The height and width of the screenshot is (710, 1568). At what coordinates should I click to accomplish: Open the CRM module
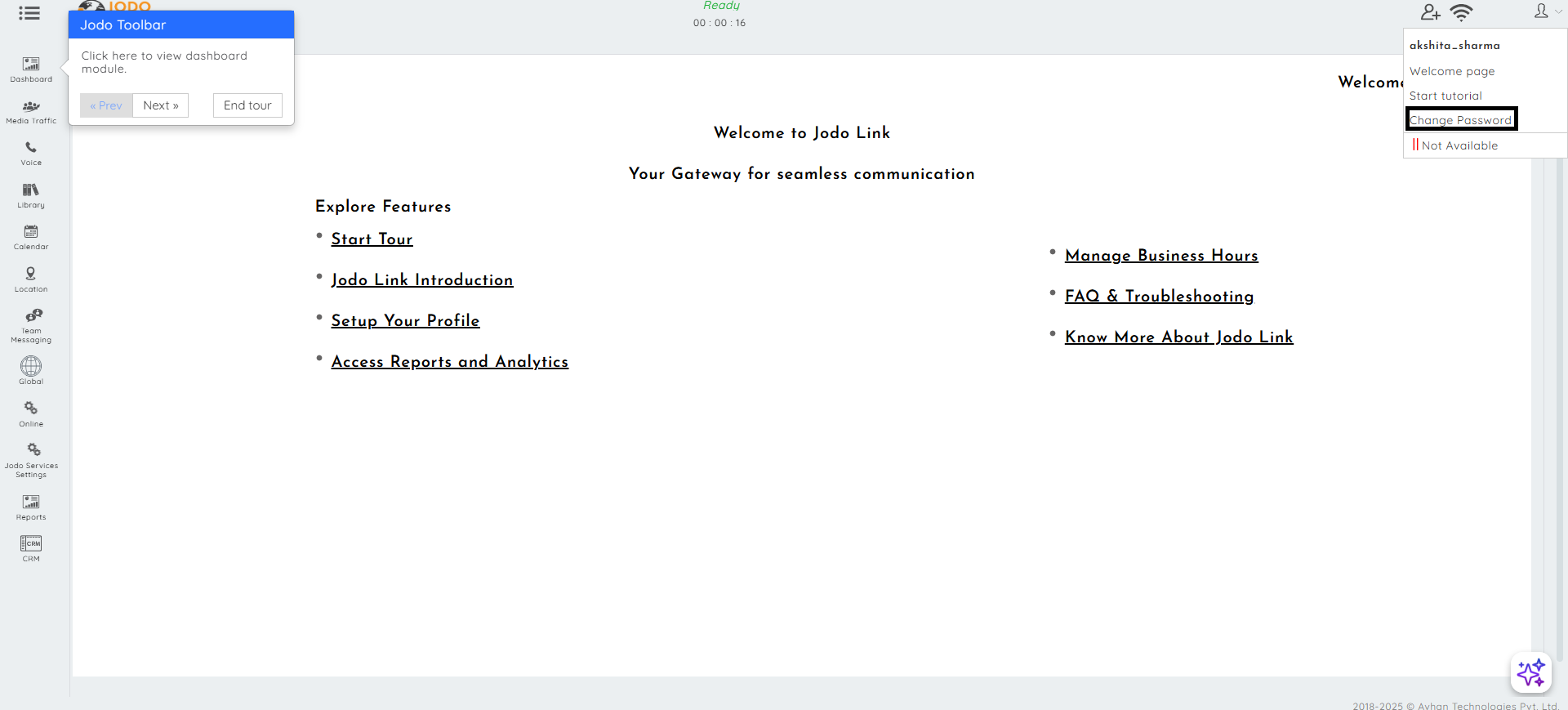pyautogui.click(x=31, y=549)
